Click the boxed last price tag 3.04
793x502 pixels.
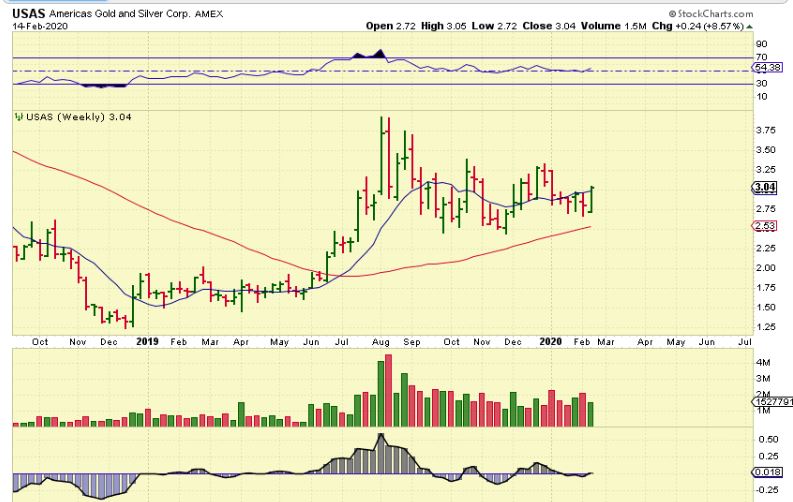coord(765,188)
